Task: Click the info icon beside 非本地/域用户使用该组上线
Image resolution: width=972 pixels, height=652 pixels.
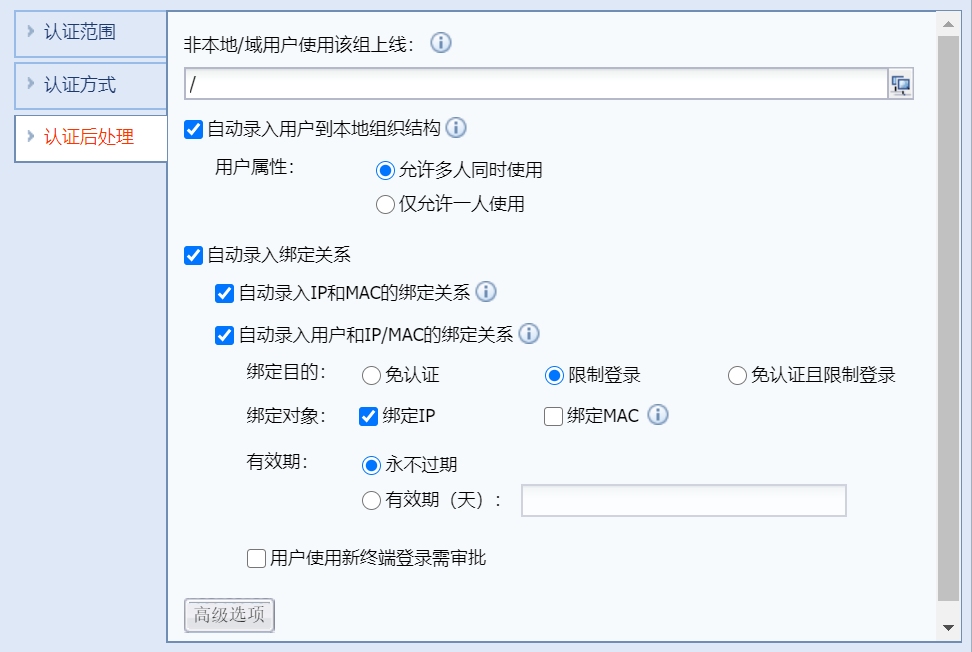Action: tap(440, 43)
